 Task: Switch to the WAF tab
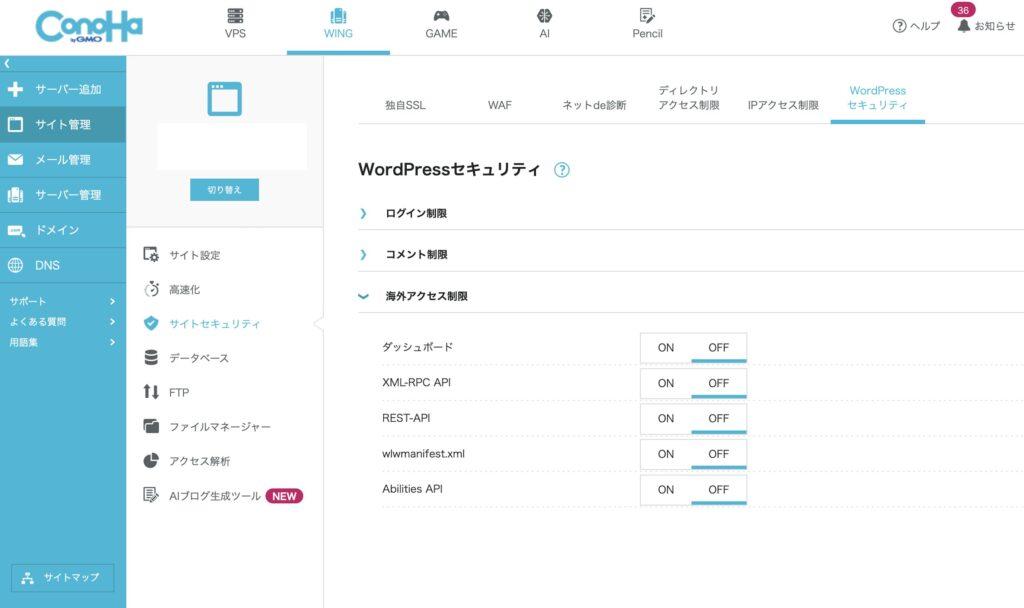(x=499, y=105)
